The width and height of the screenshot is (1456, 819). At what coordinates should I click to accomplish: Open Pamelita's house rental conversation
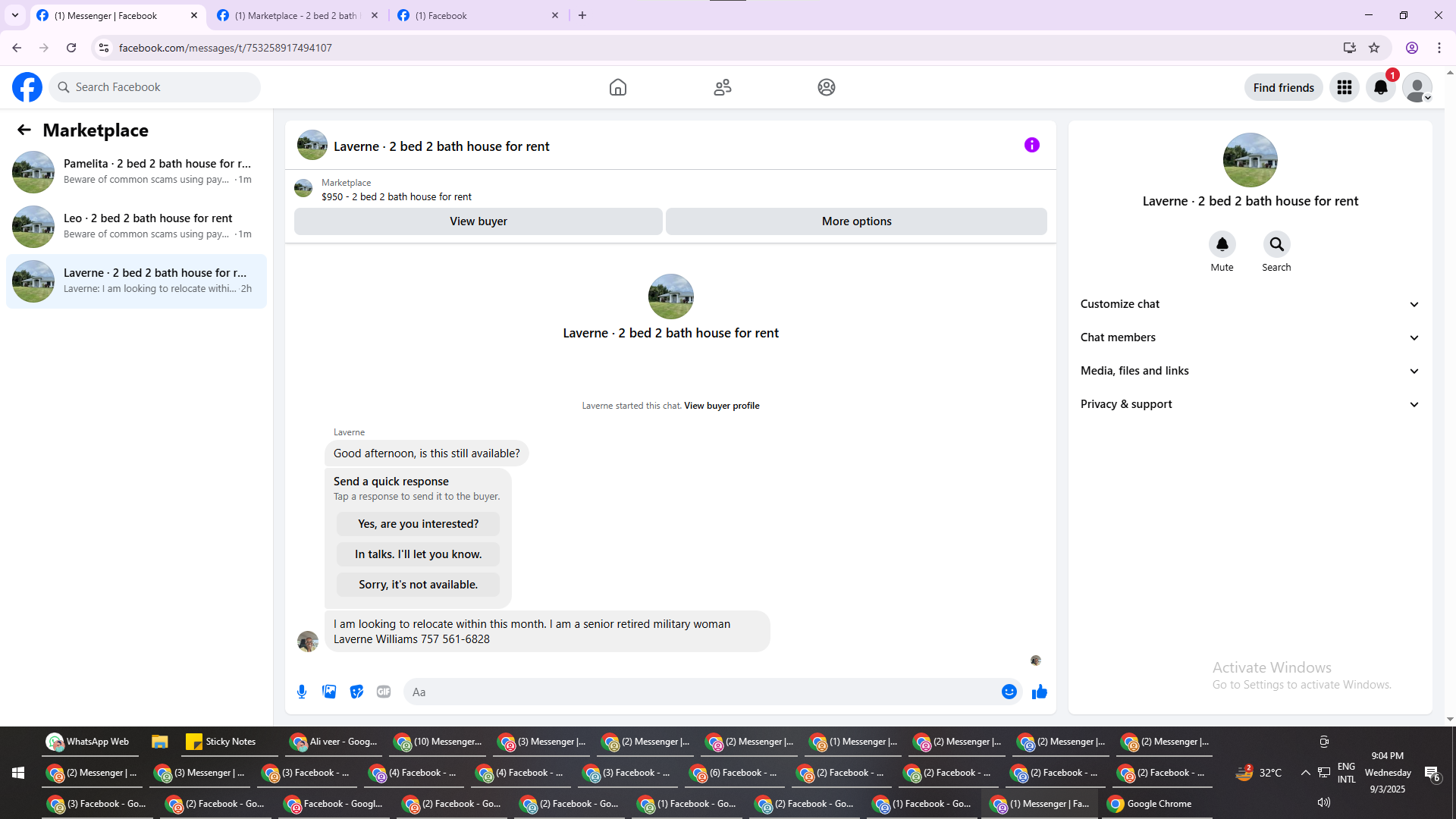[136, 172]
